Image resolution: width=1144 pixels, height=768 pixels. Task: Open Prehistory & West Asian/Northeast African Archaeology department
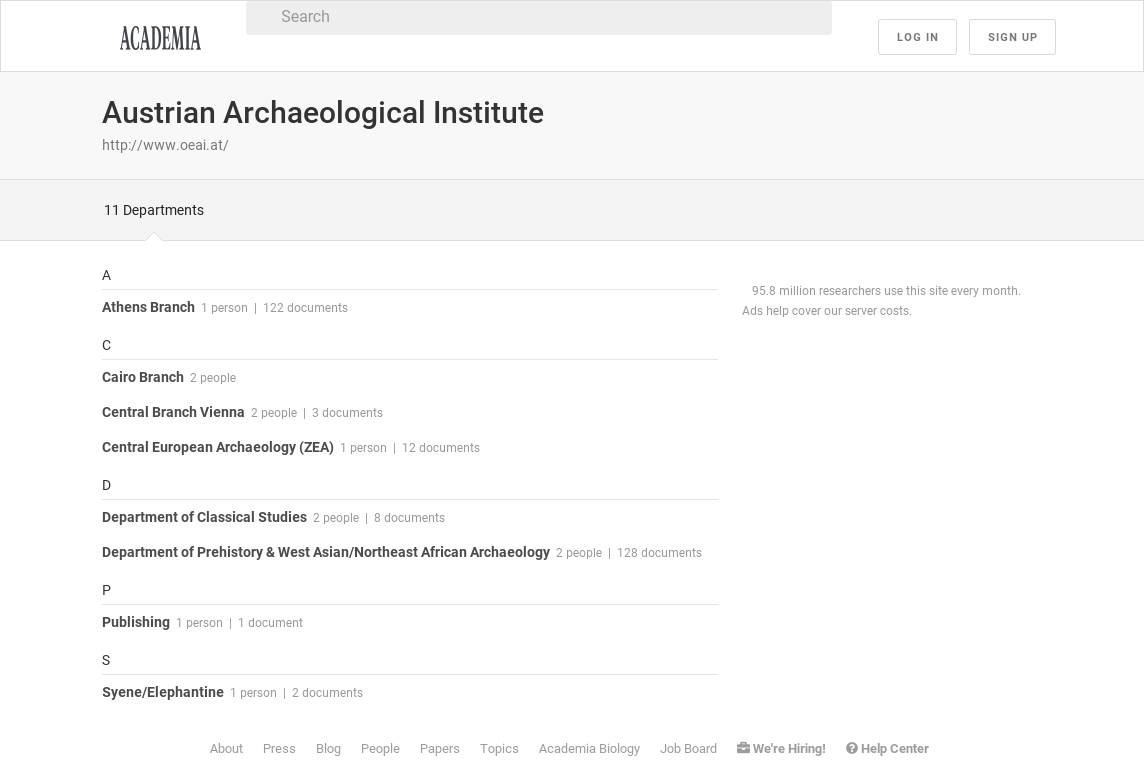[x=326, y=552]
